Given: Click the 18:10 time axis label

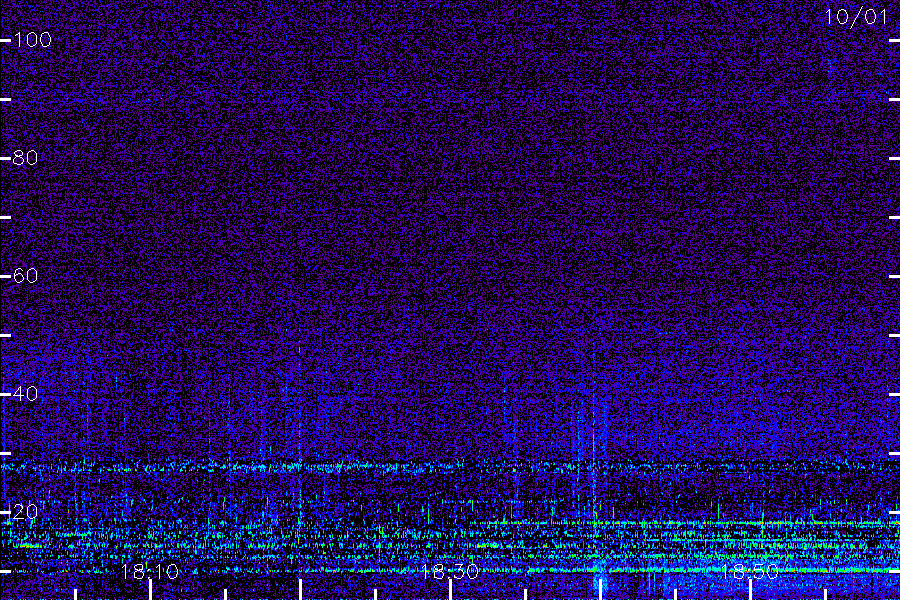Looking at the screenshot, I should pos(150,571).
